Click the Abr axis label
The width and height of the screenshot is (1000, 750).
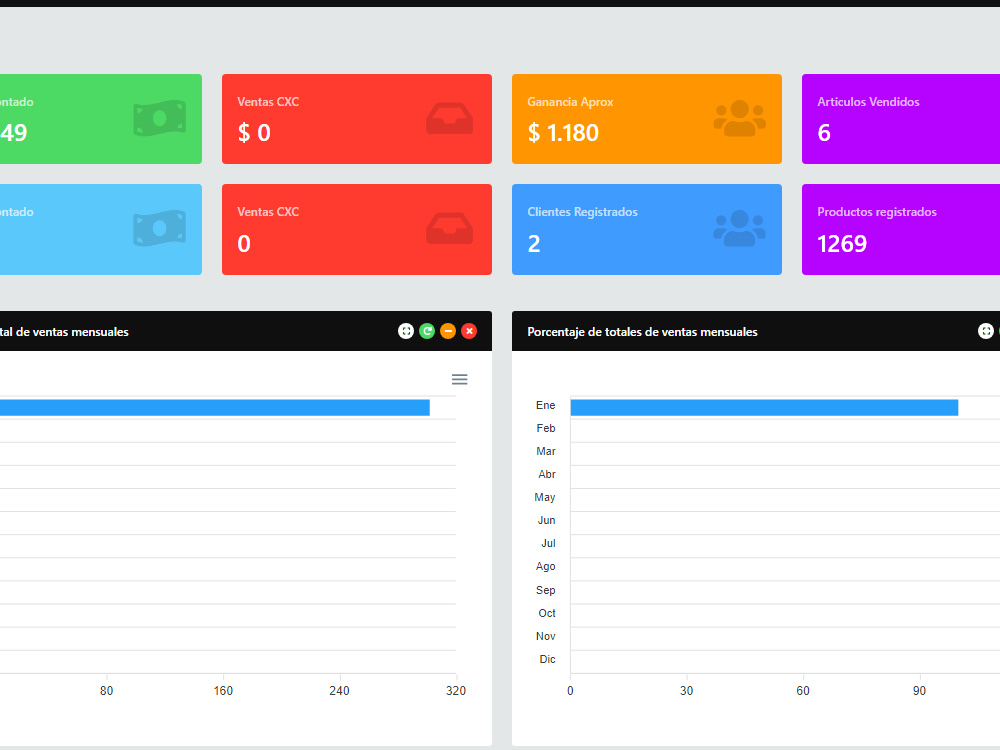547,474
